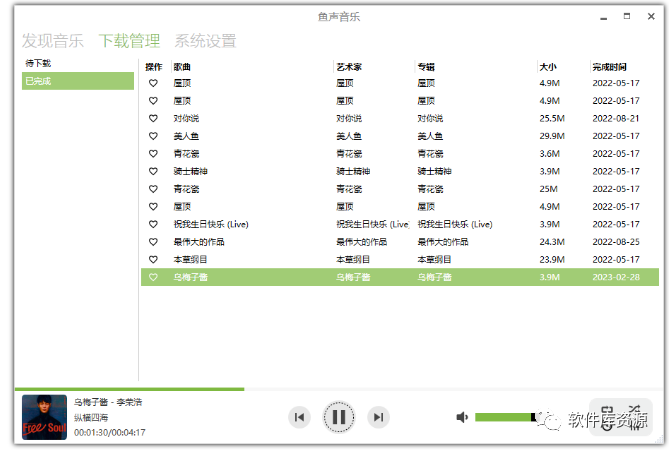Click the heart icon for 美人鱼
669x450 pixels.
coord(153,136)
